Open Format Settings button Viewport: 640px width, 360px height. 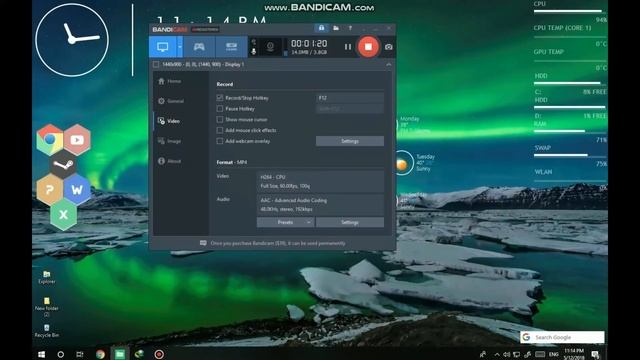[350, 222]
